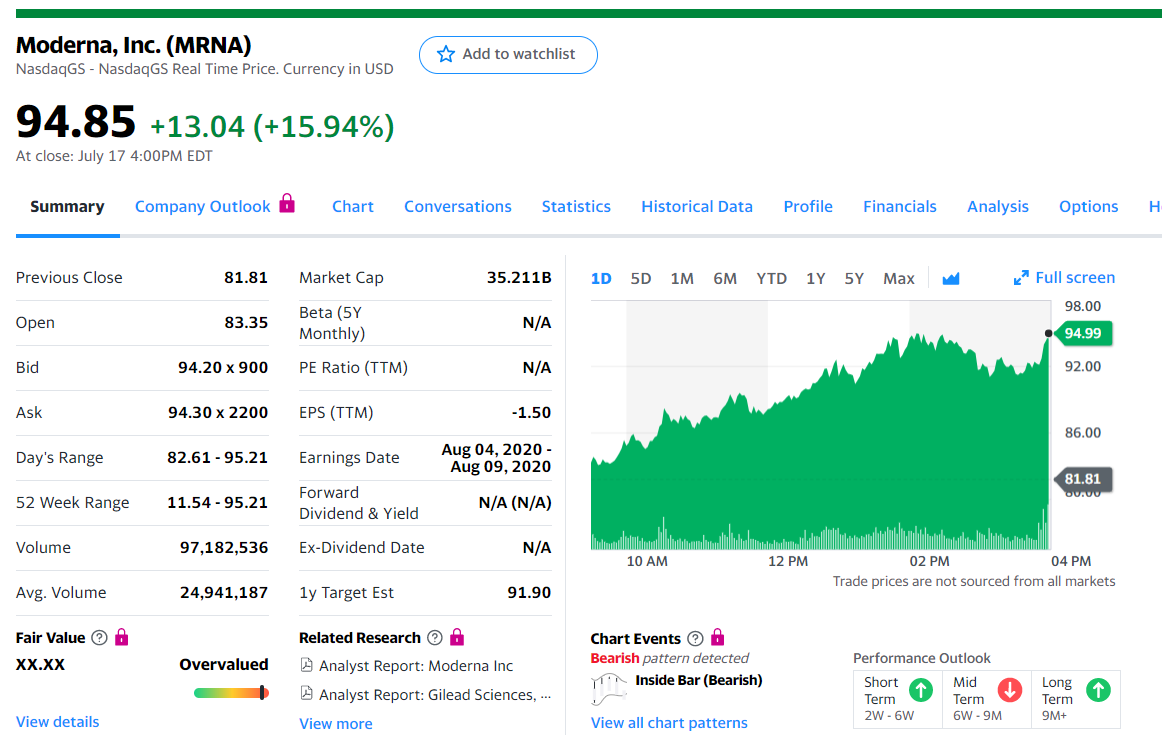
Task: Open the Summary tab
Action: (x=67, y=207)
